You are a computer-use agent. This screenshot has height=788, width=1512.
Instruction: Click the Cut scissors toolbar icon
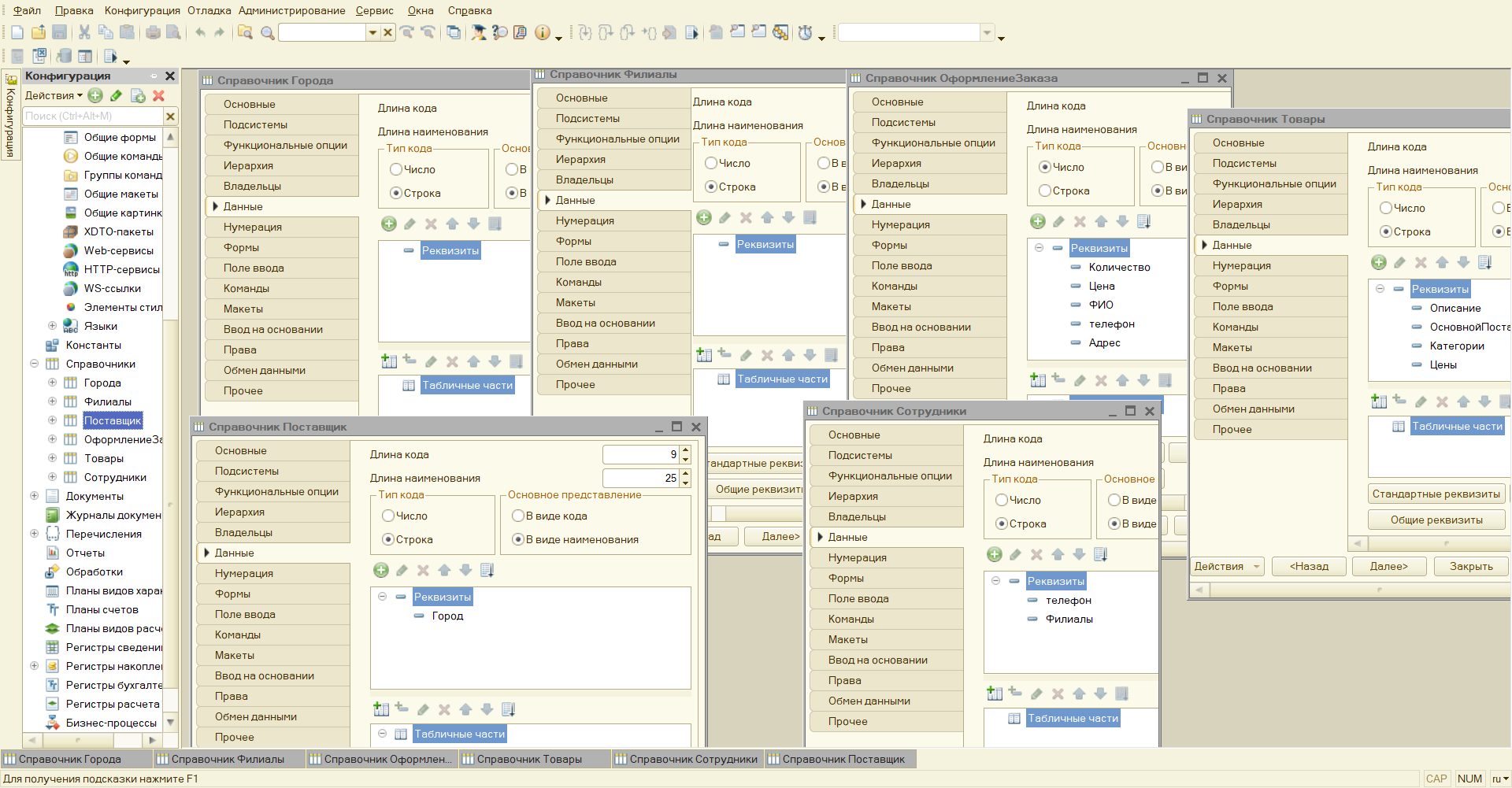(84, 32)
